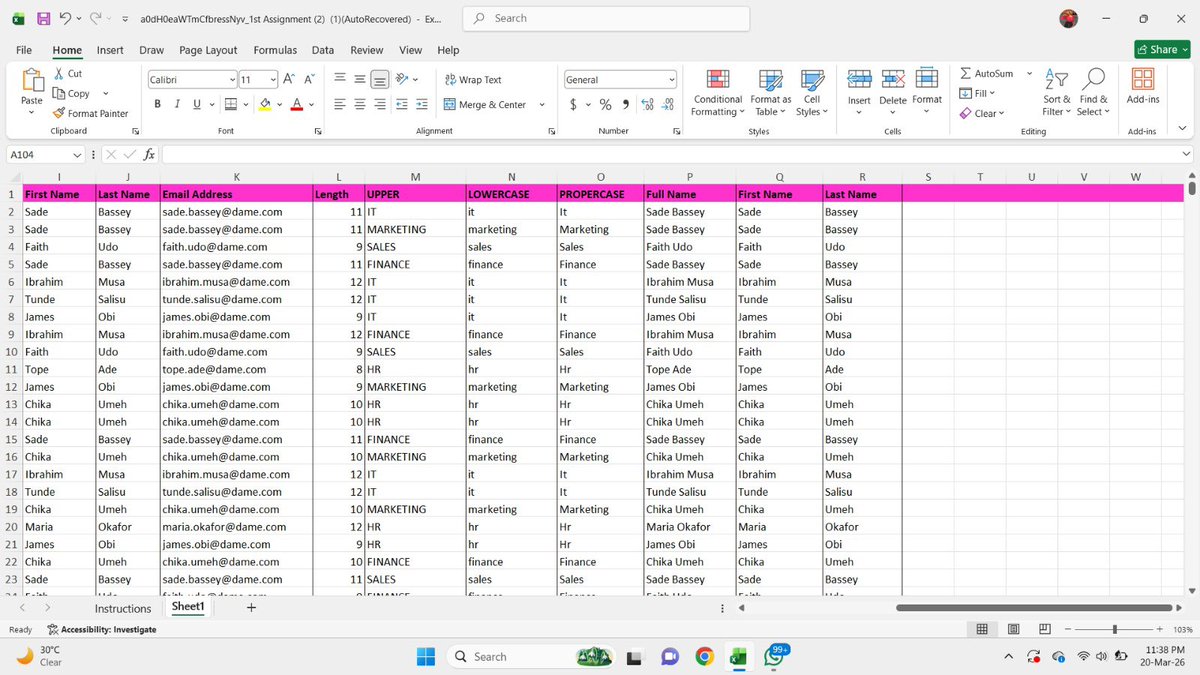
Task: Open Chrome from the taskbar
Action: pyautogui.click(x=705, y=657)
